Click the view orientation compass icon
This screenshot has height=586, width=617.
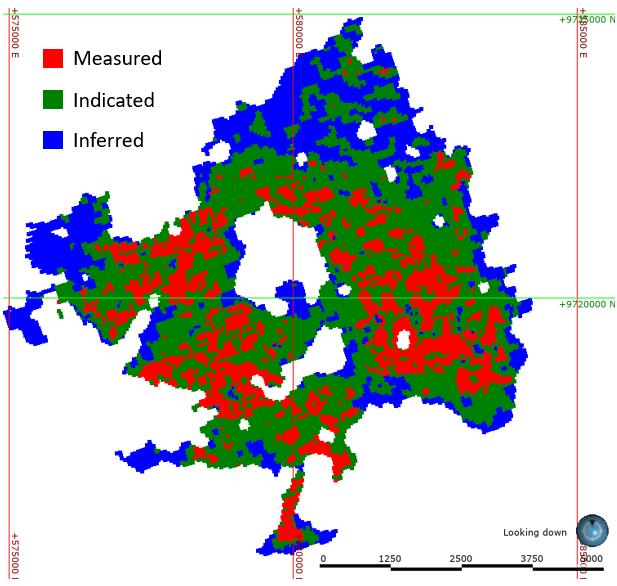pos(592,529)
